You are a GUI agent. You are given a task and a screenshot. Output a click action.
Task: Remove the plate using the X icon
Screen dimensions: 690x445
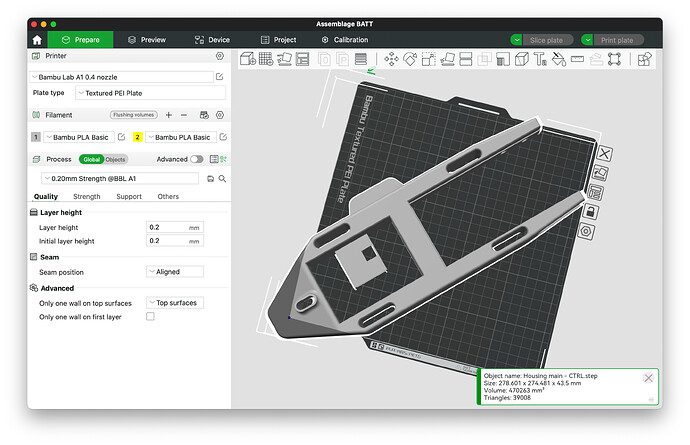coord(604,154)
